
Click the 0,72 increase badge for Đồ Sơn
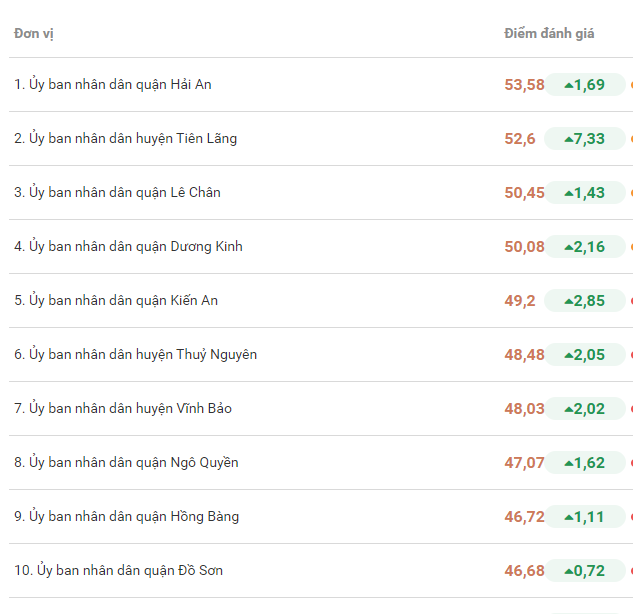(584, 571)
